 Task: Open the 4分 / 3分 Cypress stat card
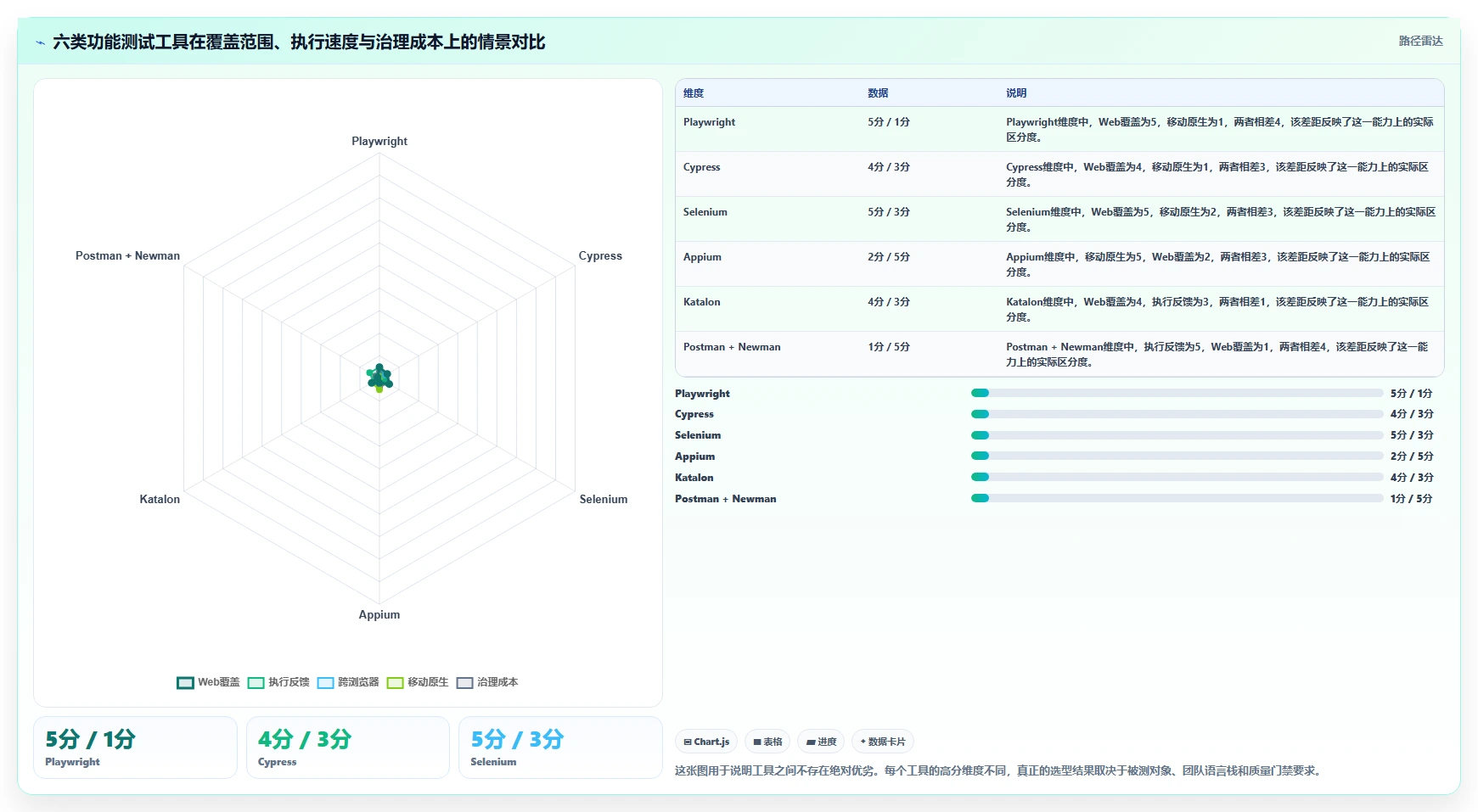347,748
